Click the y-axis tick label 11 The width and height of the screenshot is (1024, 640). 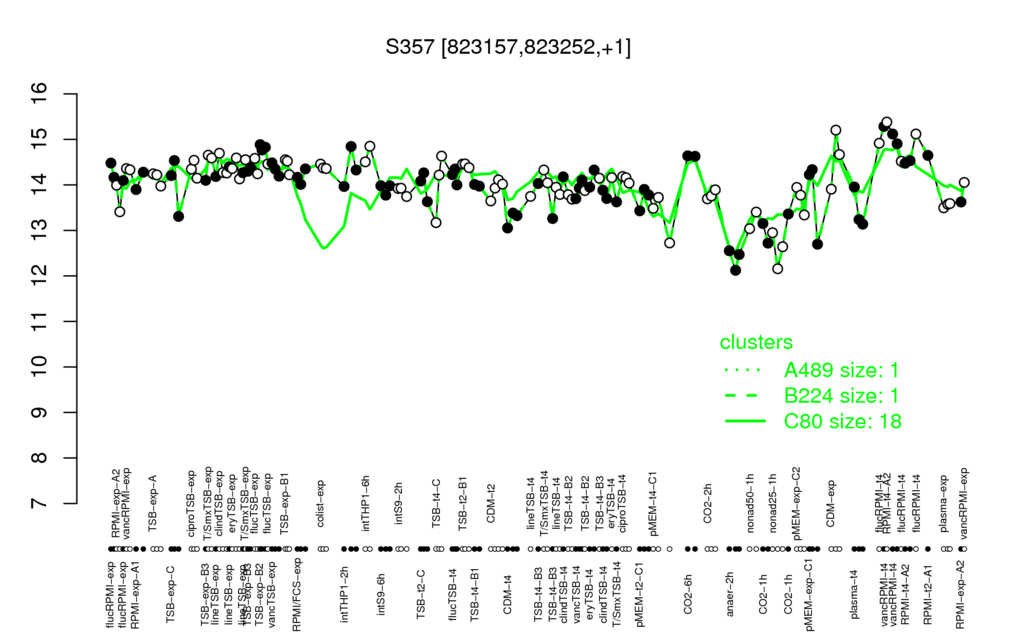point(40,322)
